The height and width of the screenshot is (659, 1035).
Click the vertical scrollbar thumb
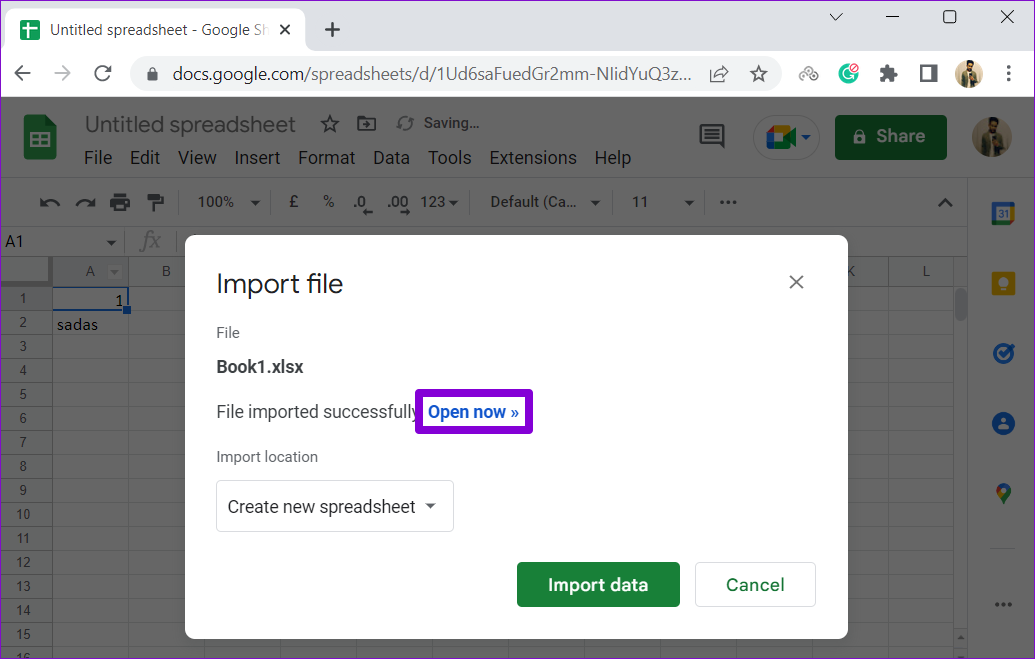coord(960,304)
